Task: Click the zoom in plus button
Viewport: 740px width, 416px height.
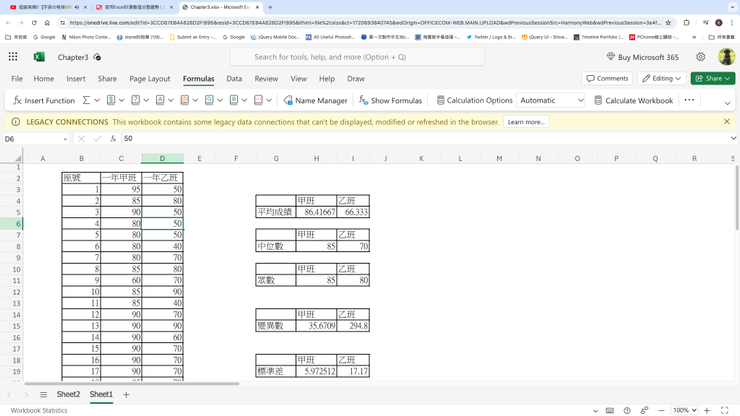Action: pyautogui.click(x=707, y=410)
